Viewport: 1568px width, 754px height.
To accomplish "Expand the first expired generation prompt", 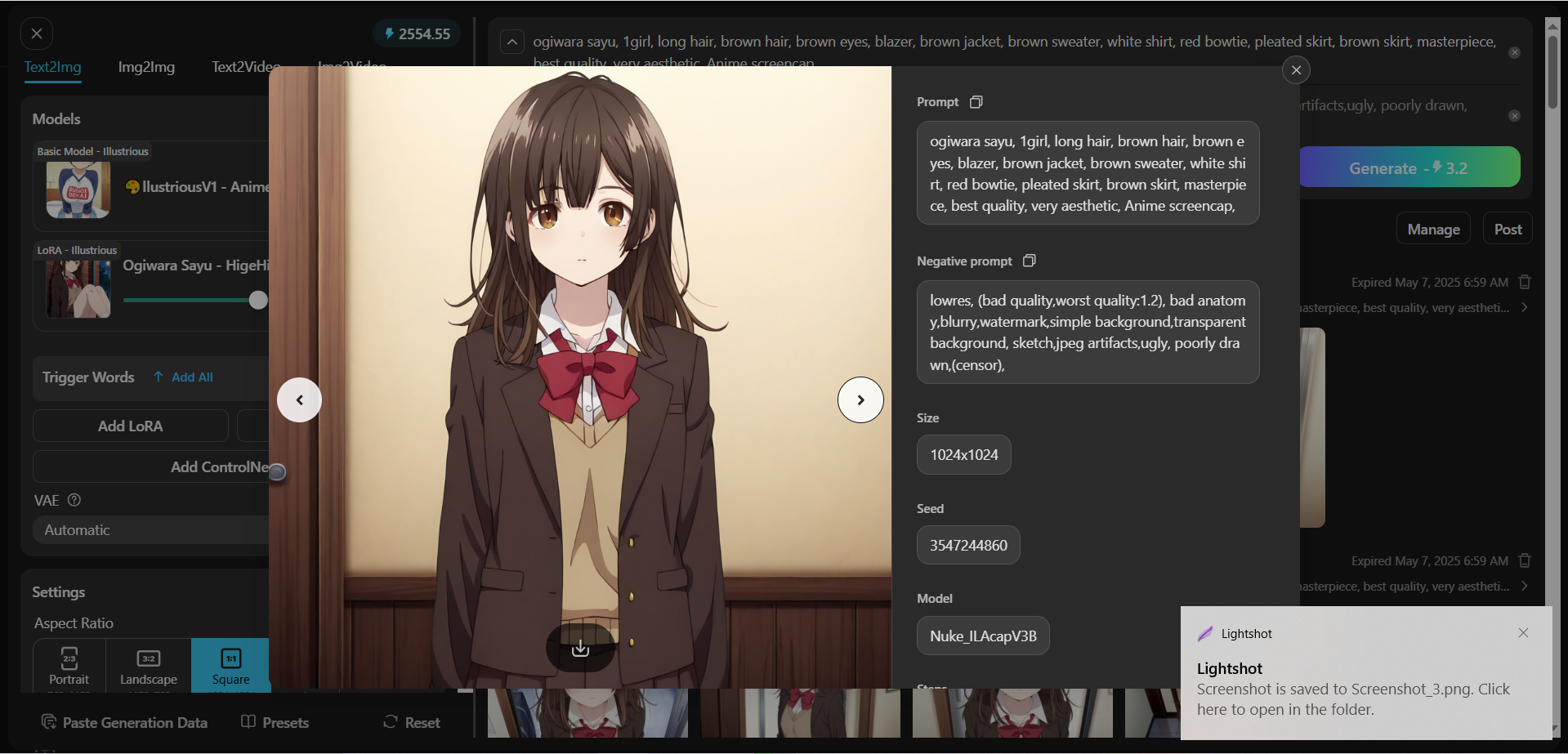I will click(1524, 307).
